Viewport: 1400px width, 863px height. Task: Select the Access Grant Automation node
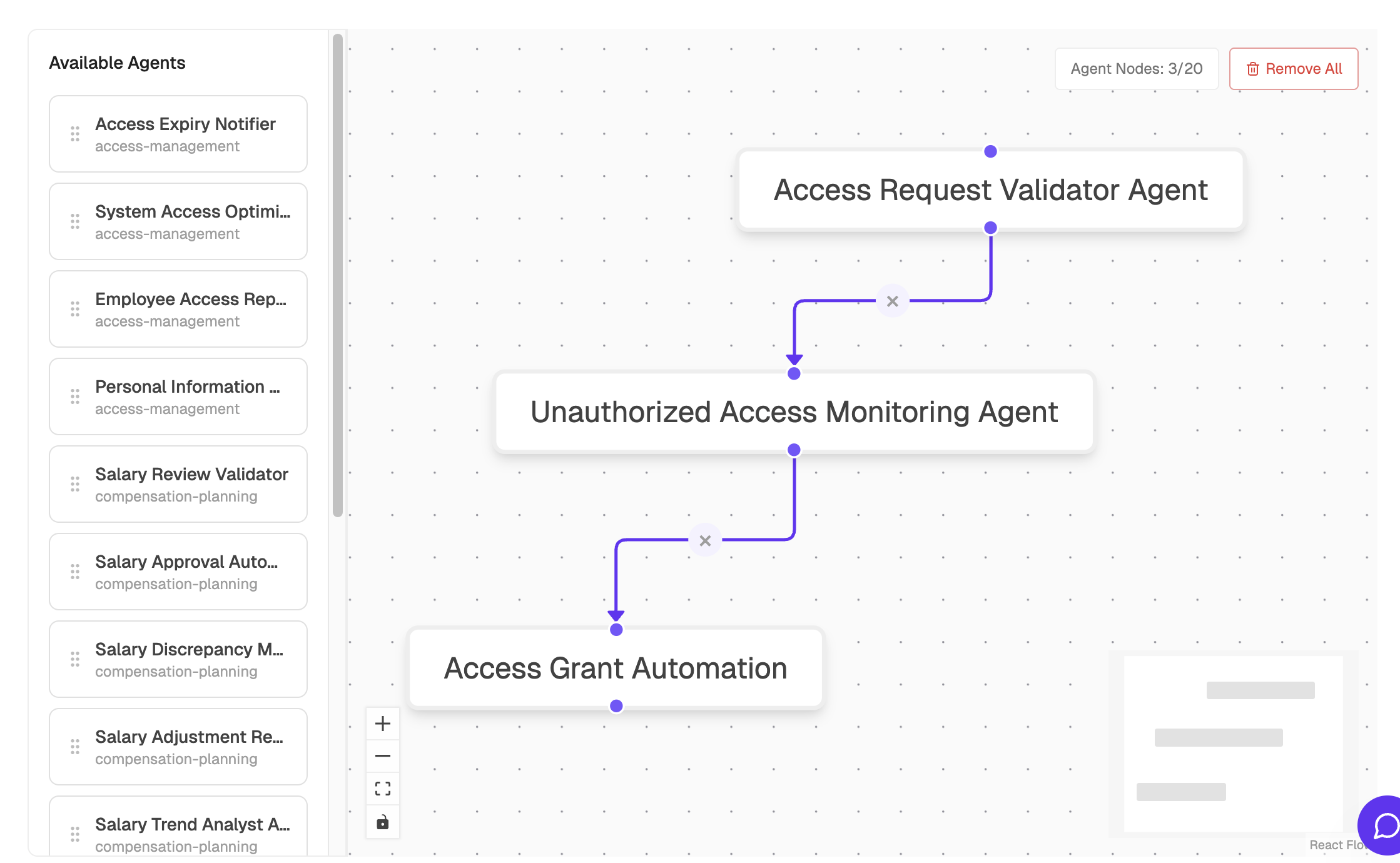[x=616, y=669]
